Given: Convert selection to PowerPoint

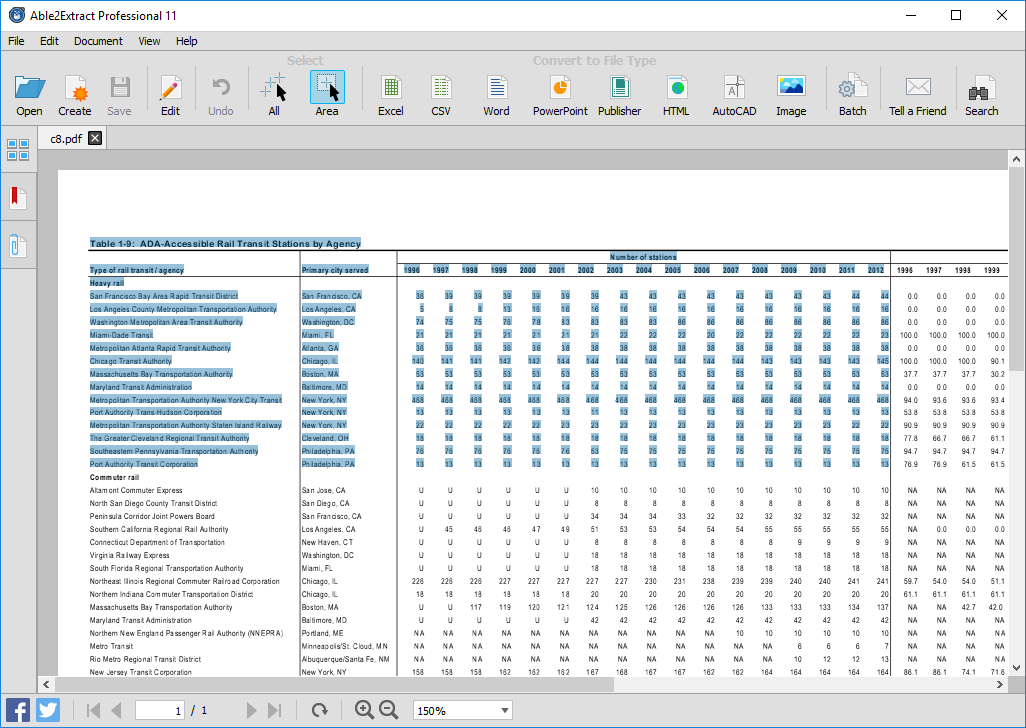Looking at the screenshot, I should click(560, 95).
